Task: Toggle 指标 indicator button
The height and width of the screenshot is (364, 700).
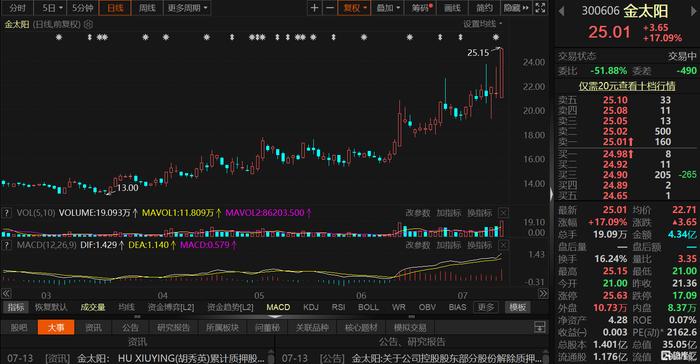Action: [16, 307]
